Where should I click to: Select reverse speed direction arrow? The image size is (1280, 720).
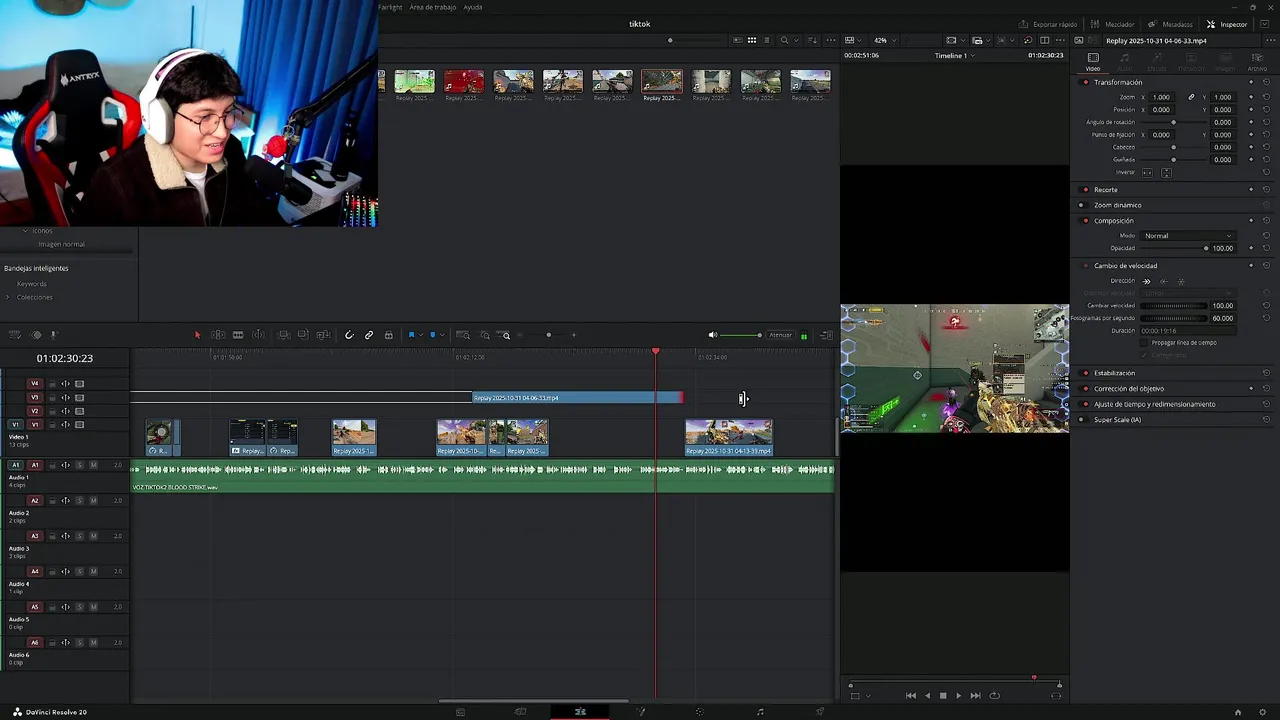pos(1164,281)
